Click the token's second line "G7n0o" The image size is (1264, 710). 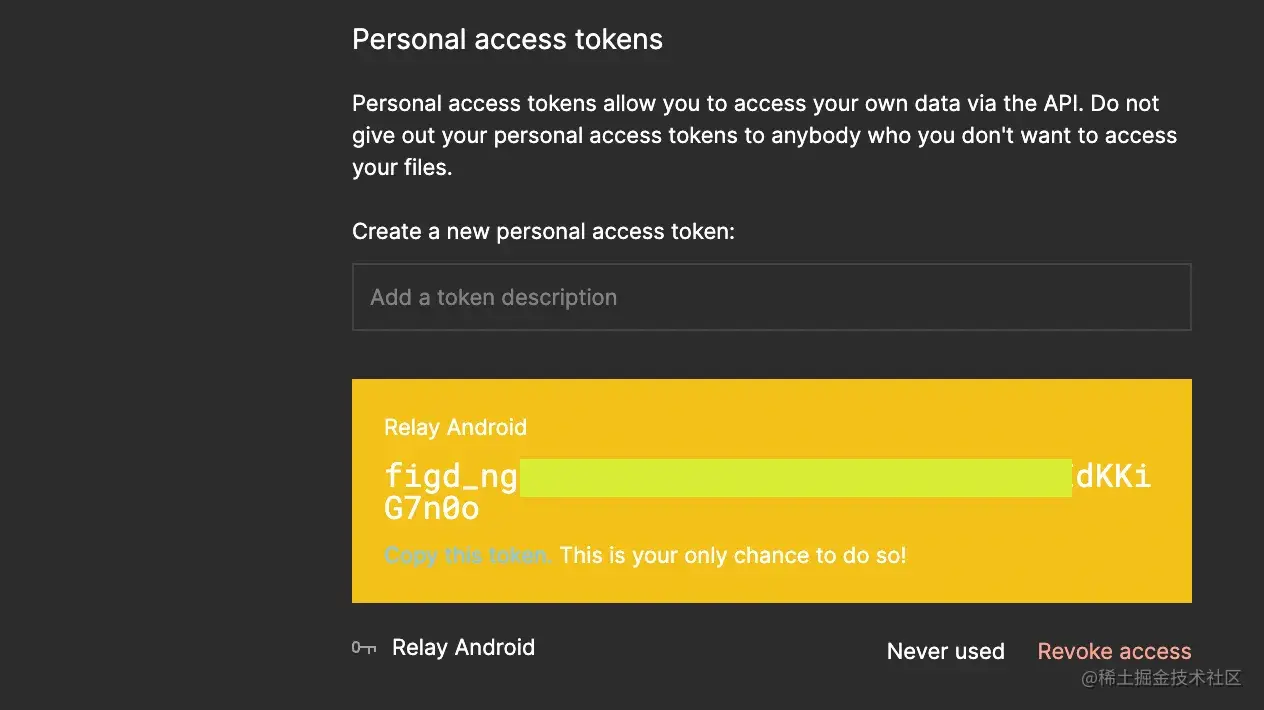[432, 509]
